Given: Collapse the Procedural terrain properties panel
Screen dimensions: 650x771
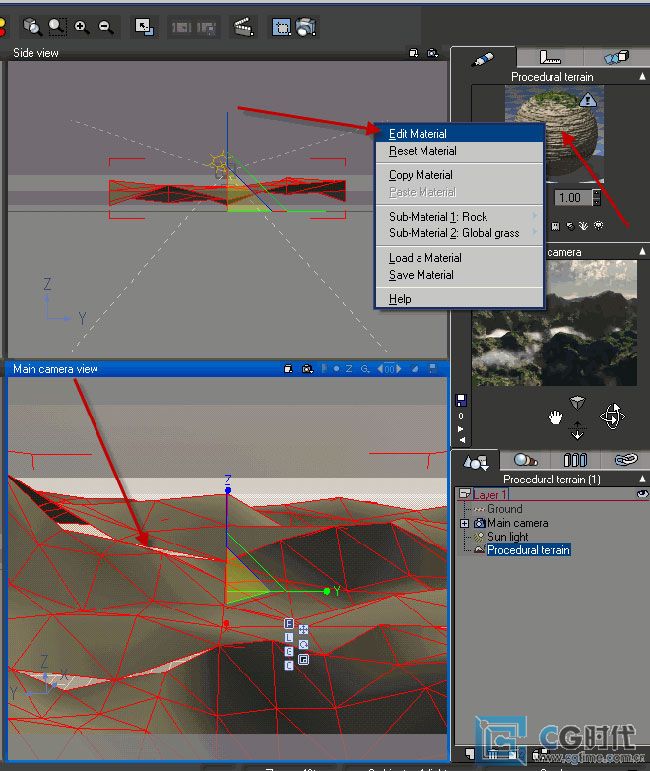Looking at the screenshot, I should (642, 77).
